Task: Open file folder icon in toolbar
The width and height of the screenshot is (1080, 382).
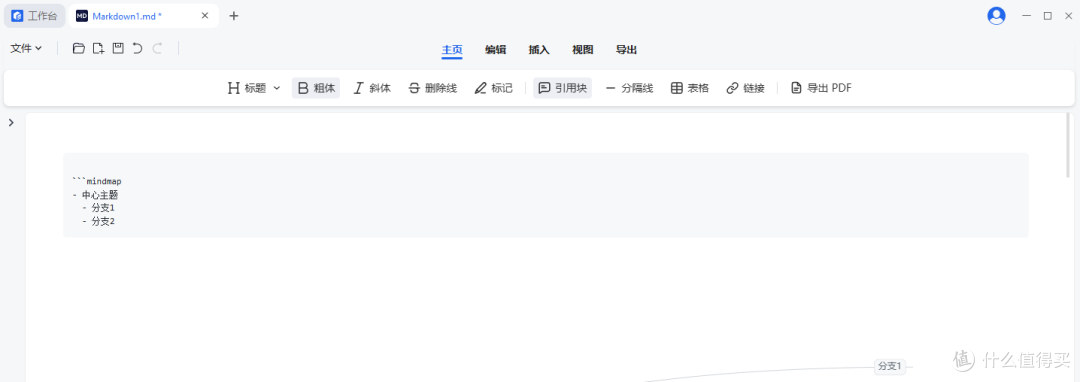Action: click(x=79, y=48)
